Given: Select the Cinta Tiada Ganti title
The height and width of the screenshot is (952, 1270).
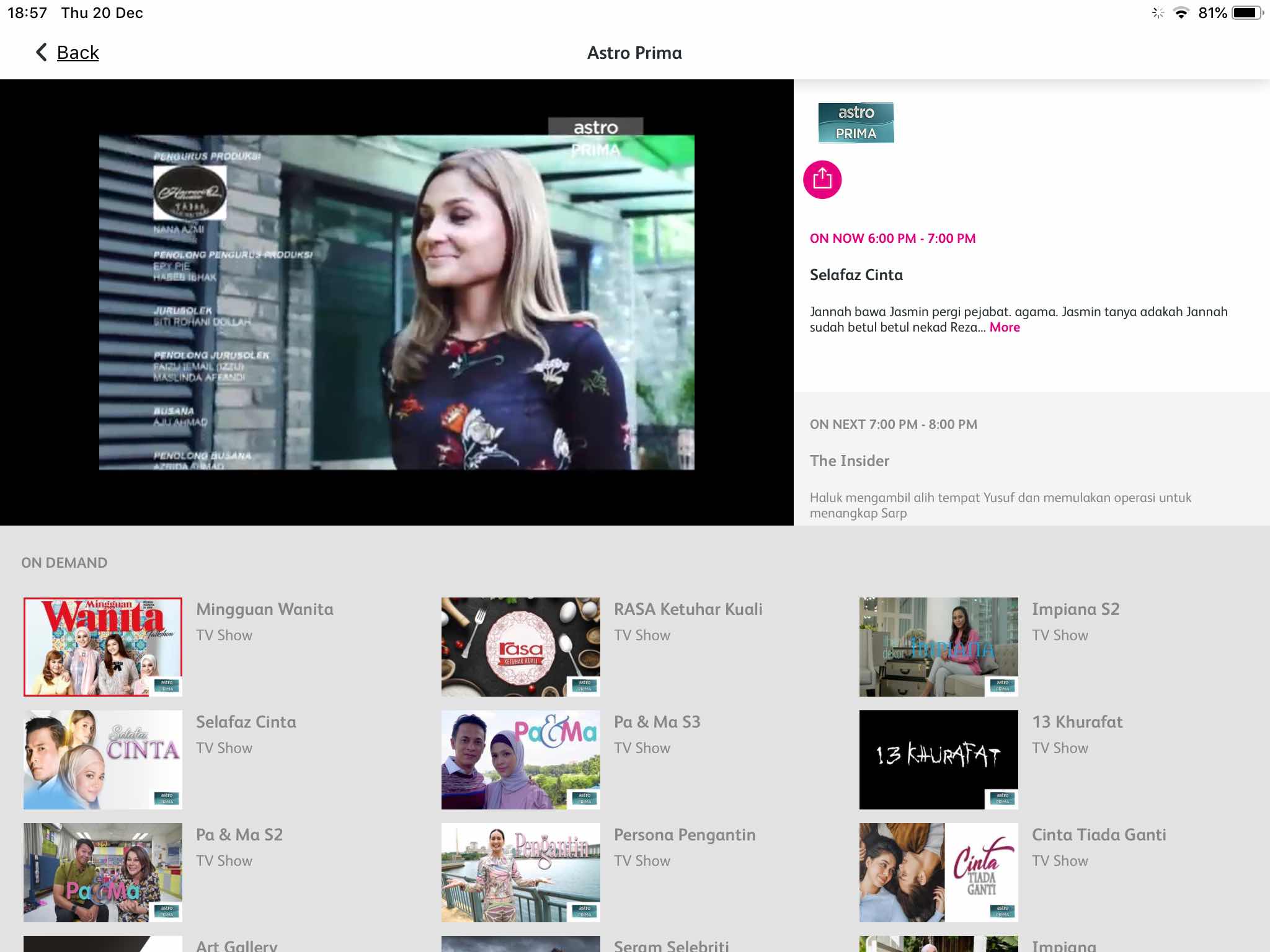Looking at the screenshot, I should point(1099,835).
